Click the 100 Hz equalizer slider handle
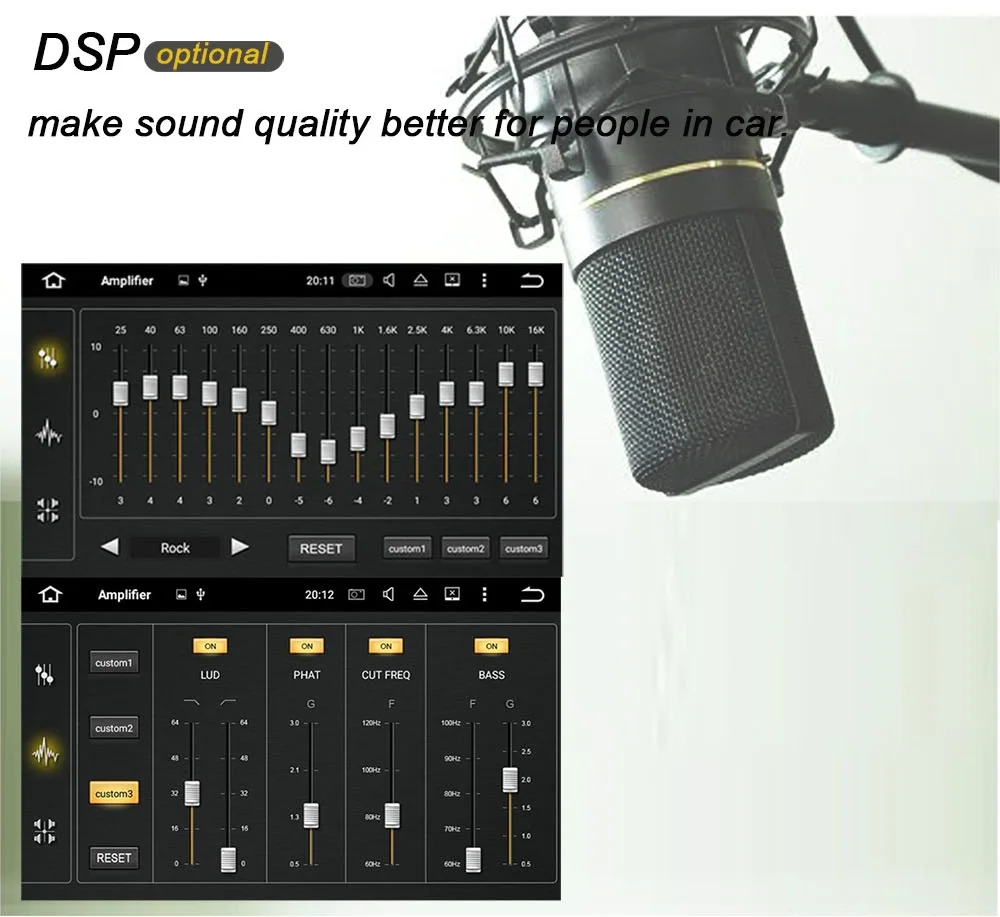This screenshot has width=1000, height=917. tap(210, 393)
